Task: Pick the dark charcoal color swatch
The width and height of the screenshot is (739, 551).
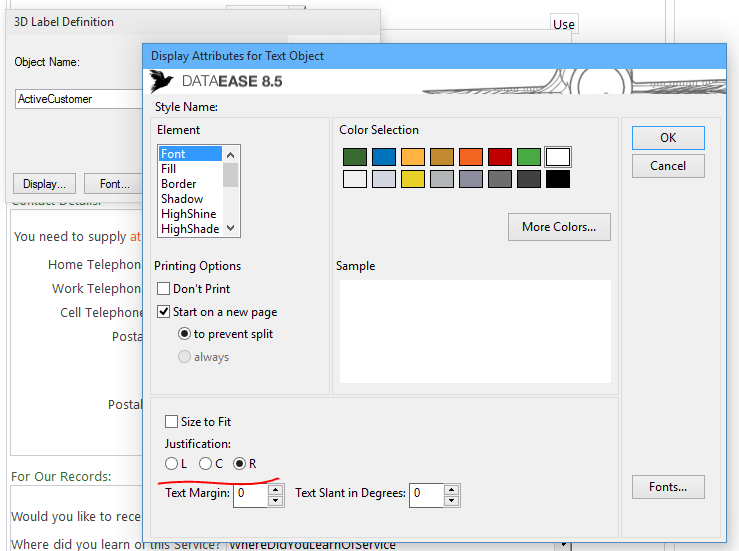Action: click(x=529, y=179)
